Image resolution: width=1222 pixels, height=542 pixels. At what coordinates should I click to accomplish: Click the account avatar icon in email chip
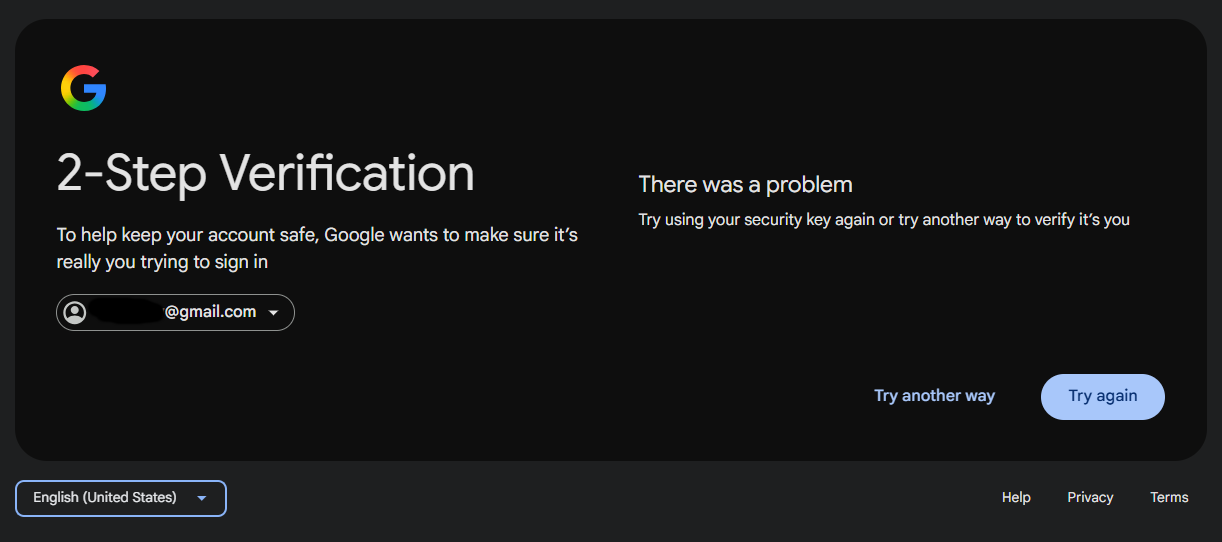click(75, 312)
